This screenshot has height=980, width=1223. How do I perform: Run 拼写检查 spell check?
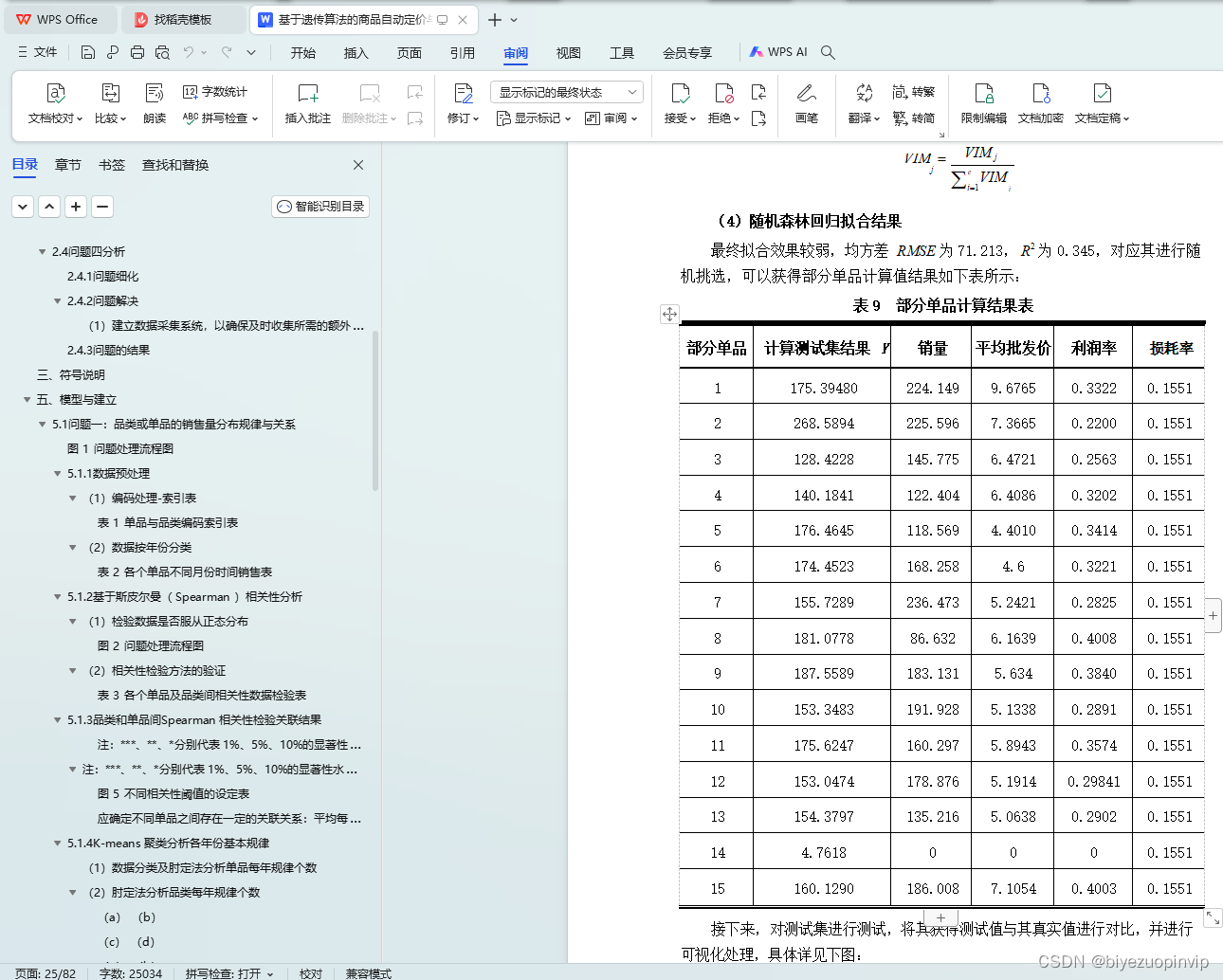coord(219,118)
